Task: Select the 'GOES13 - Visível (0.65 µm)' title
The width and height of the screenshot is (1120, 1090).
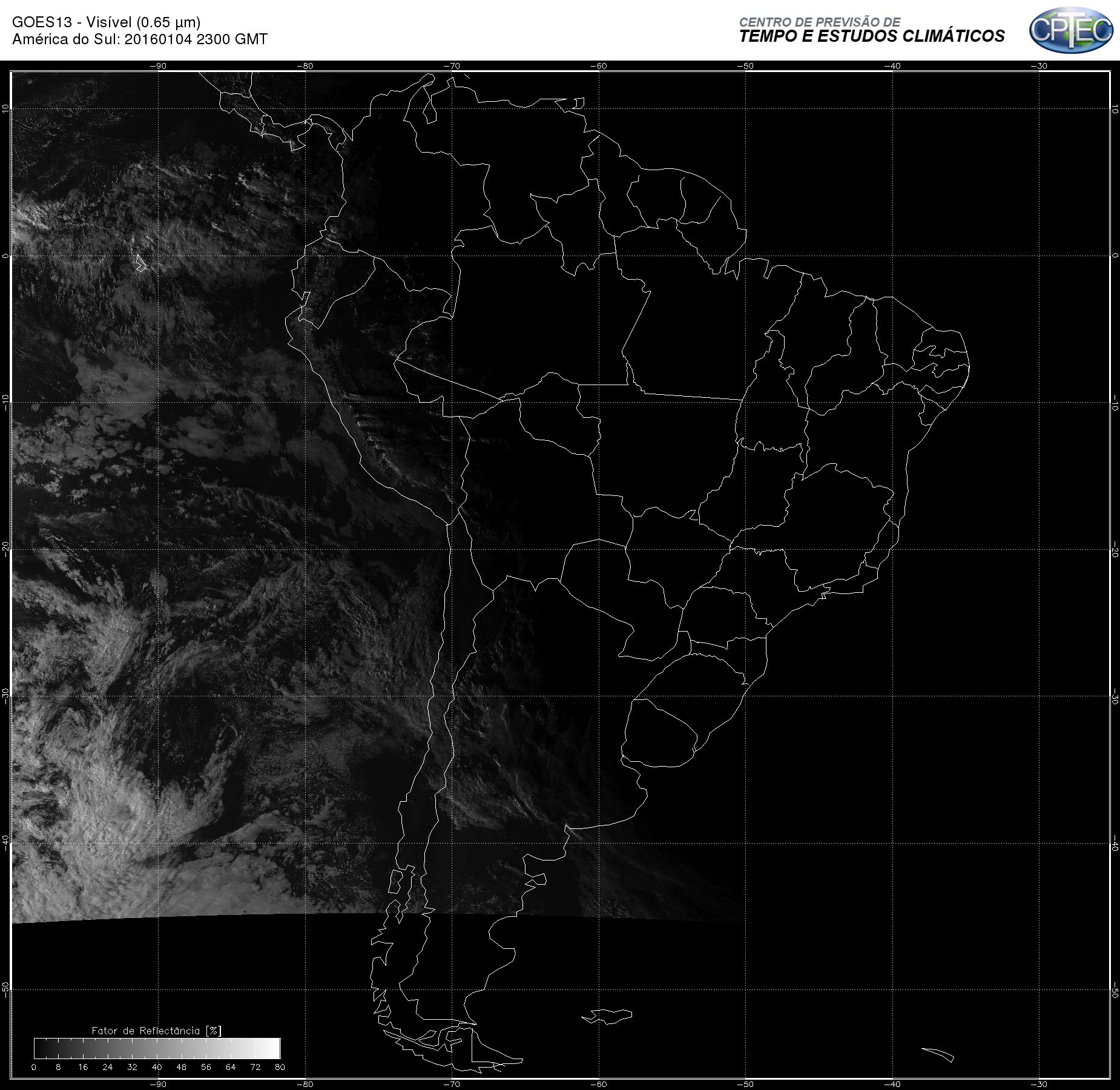Action: (107, 22)
